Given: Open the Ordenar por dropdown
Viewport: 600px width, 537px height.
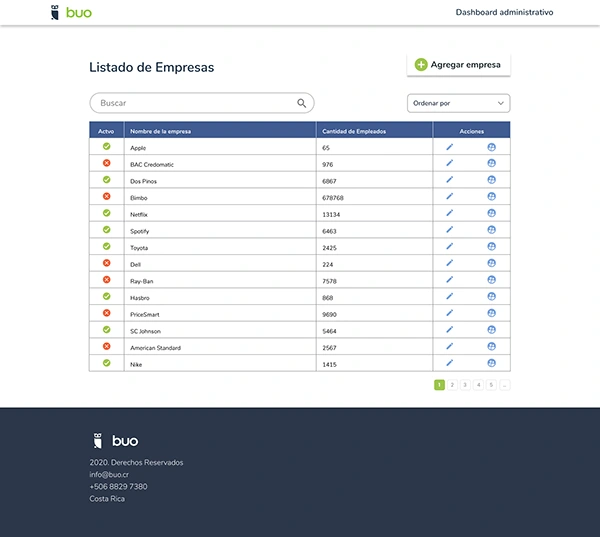Looking at the screenshot, I should pos(458,103).
